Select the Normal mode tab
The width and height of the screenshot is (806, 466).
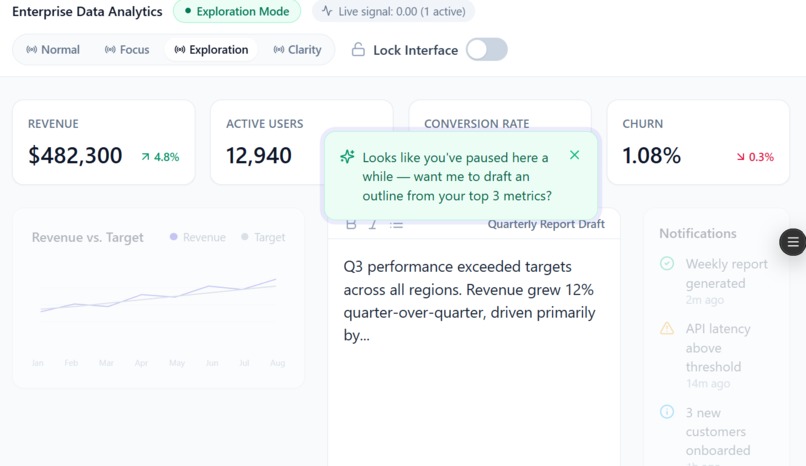(53, 50)
